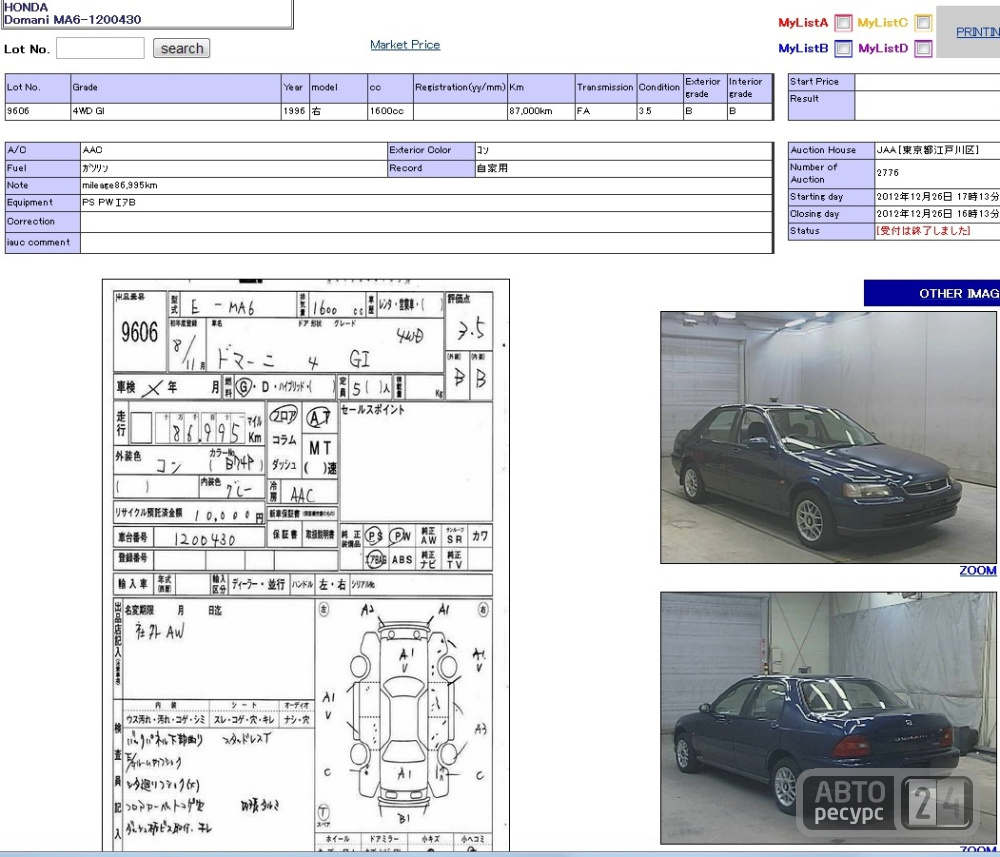Click the Start Price label cell
Image resolution: width=1000 pixels, height=857 pixels.
(x=821, y=82)
